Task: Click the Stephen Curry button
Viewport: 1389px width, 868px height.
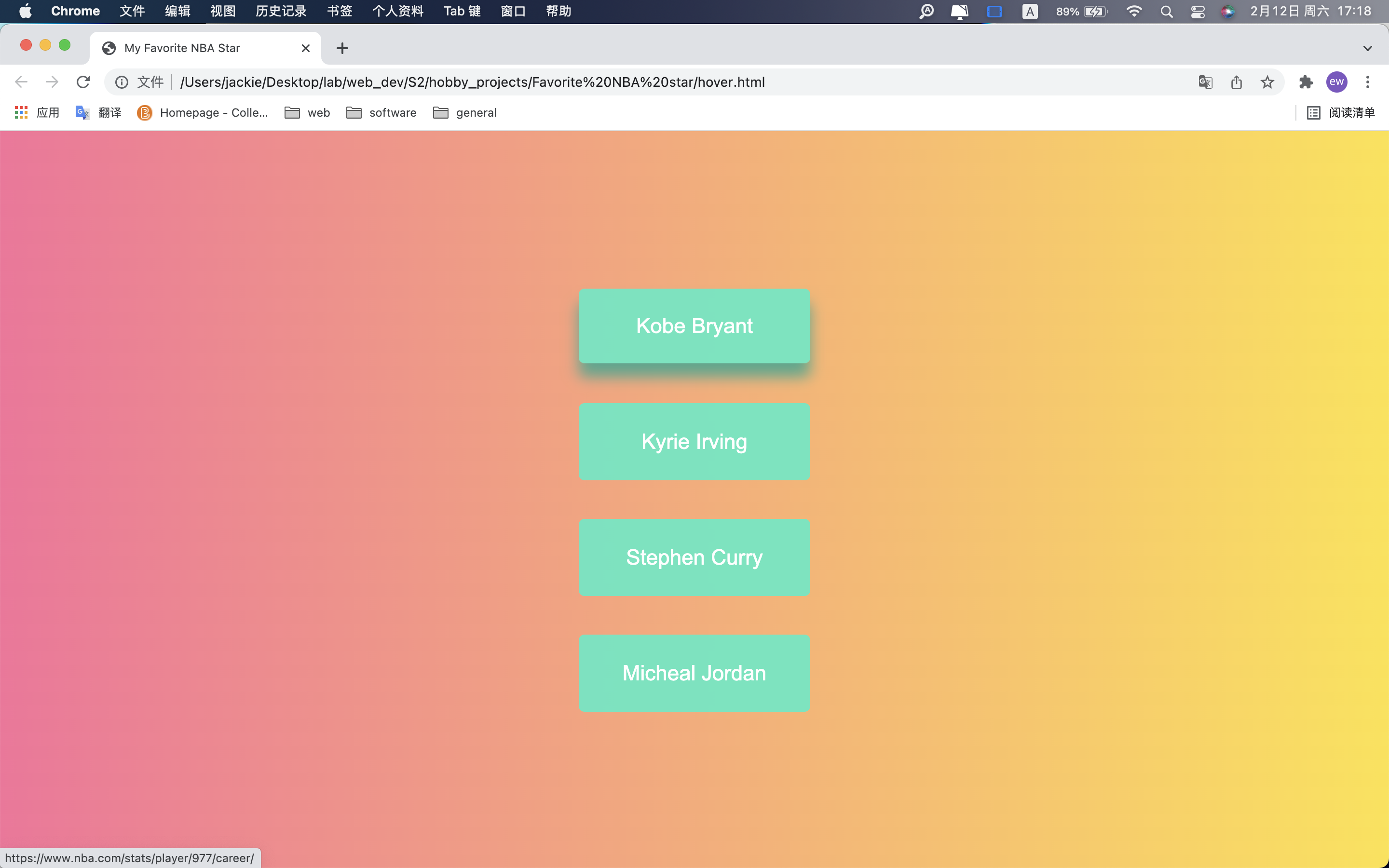Action: click(694, 557)
